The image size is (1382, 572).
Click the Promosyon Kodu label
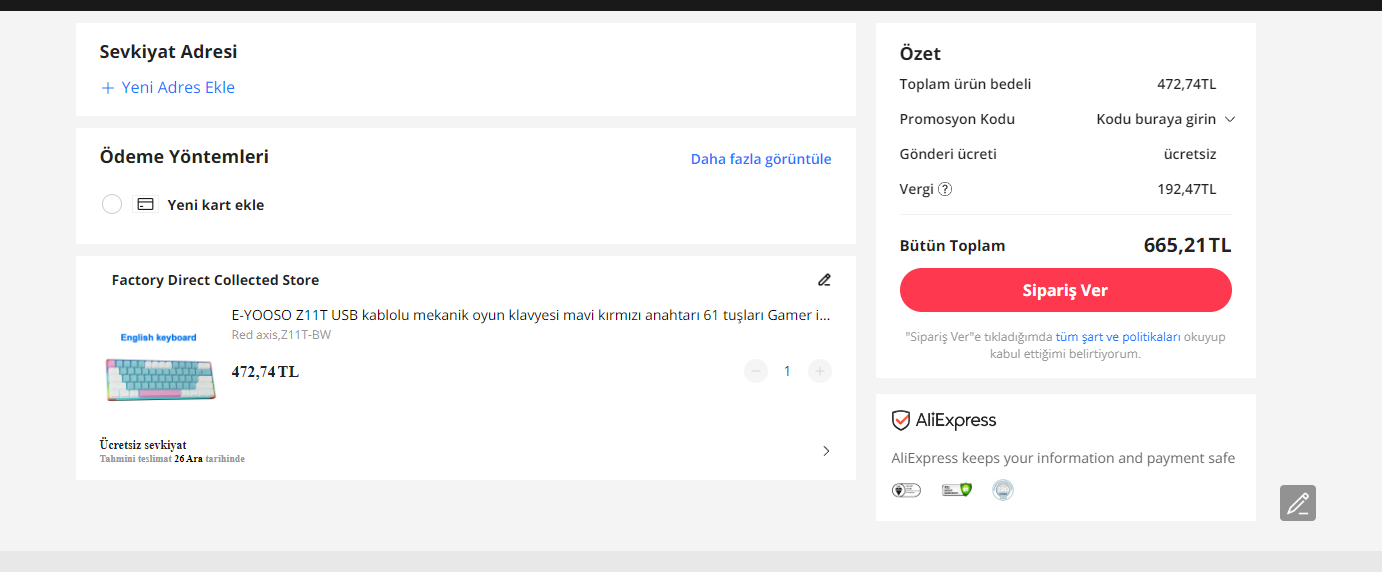point(957,119)
